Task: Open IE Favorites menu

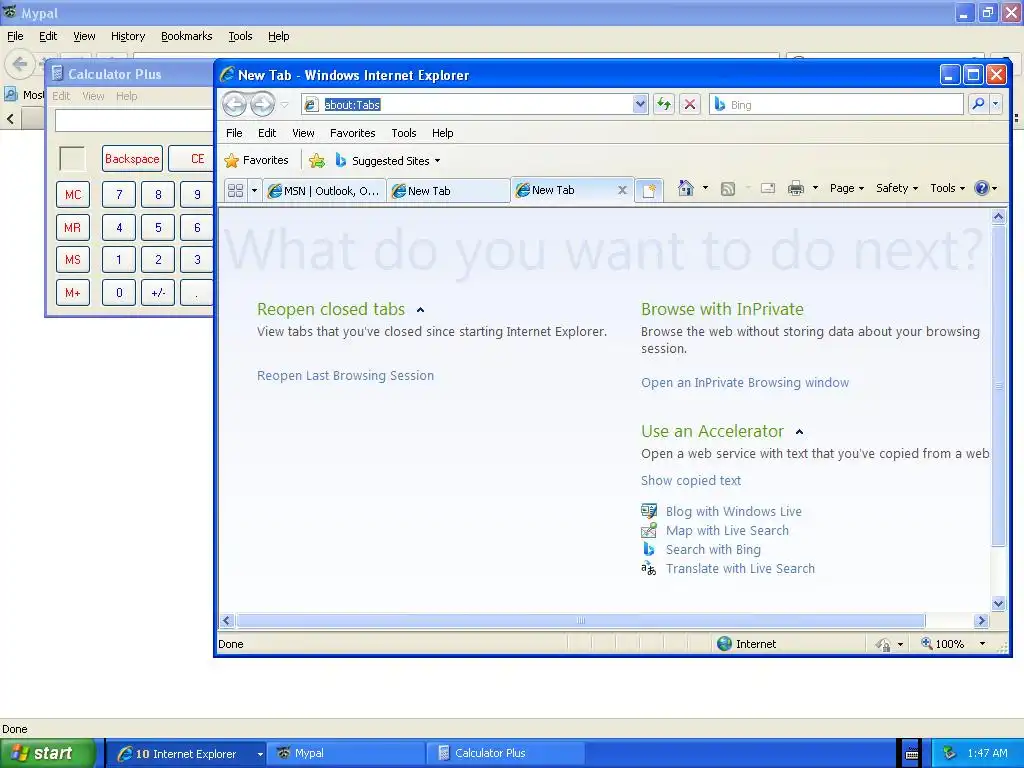Action: click(x=353, y=133)
